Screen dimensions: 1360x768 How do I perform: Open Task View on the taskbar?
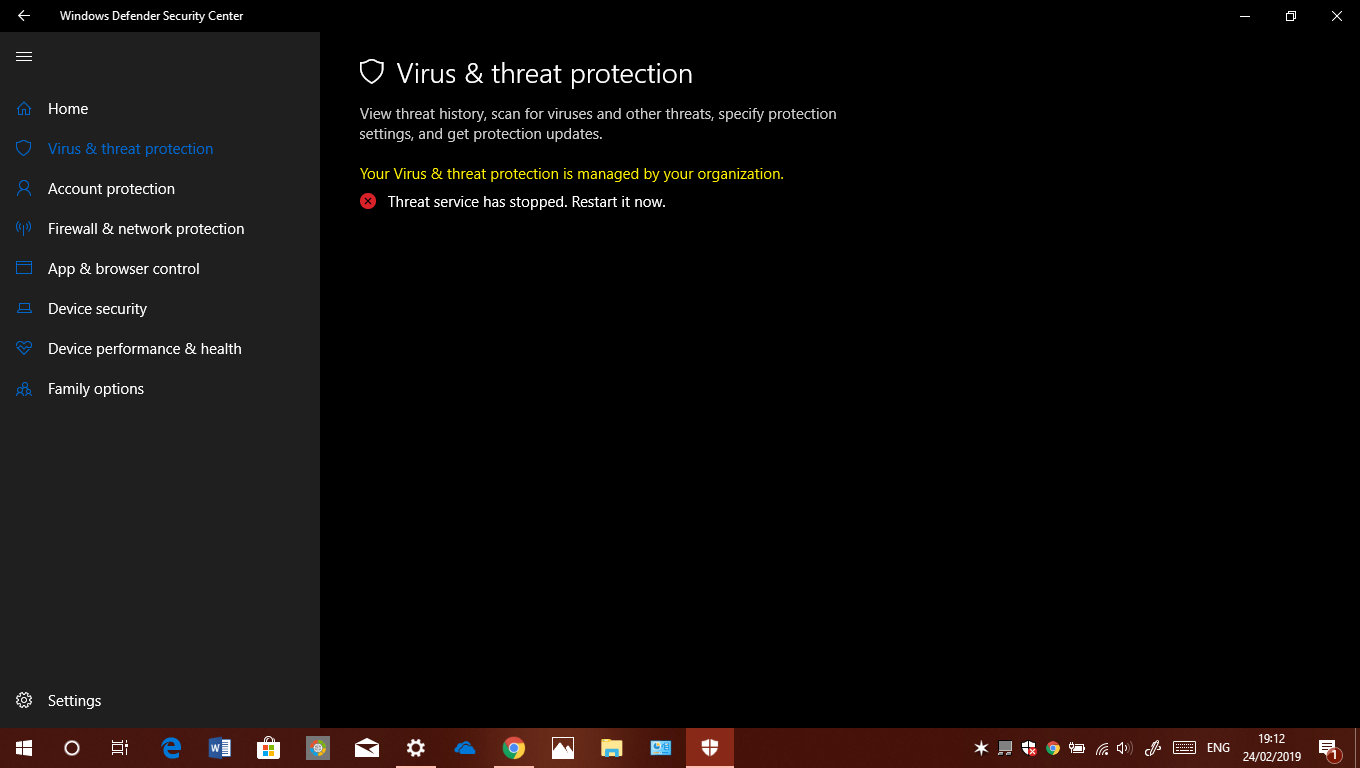(120, 748)
